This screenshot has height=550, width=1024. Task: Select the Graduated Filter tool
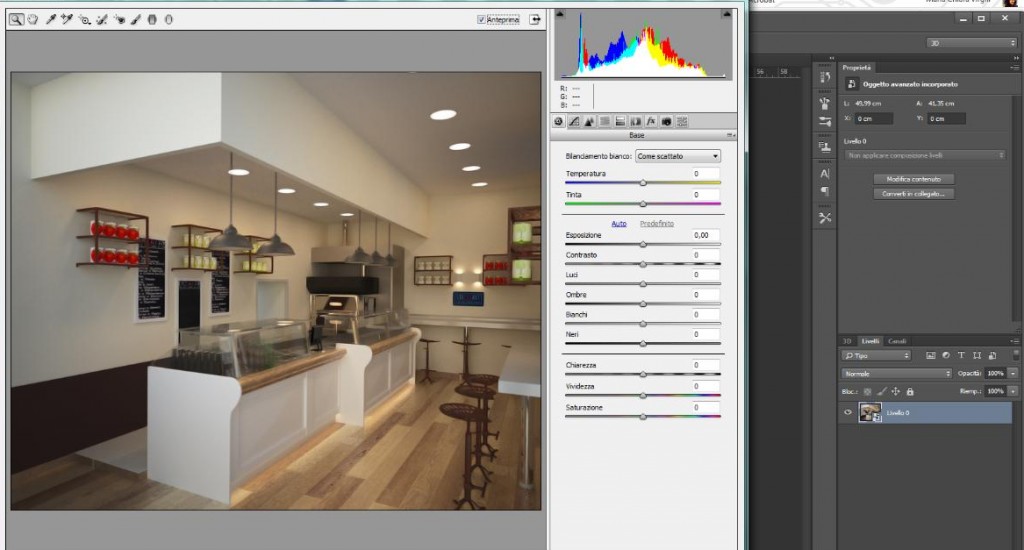click(x=152, y=20)
